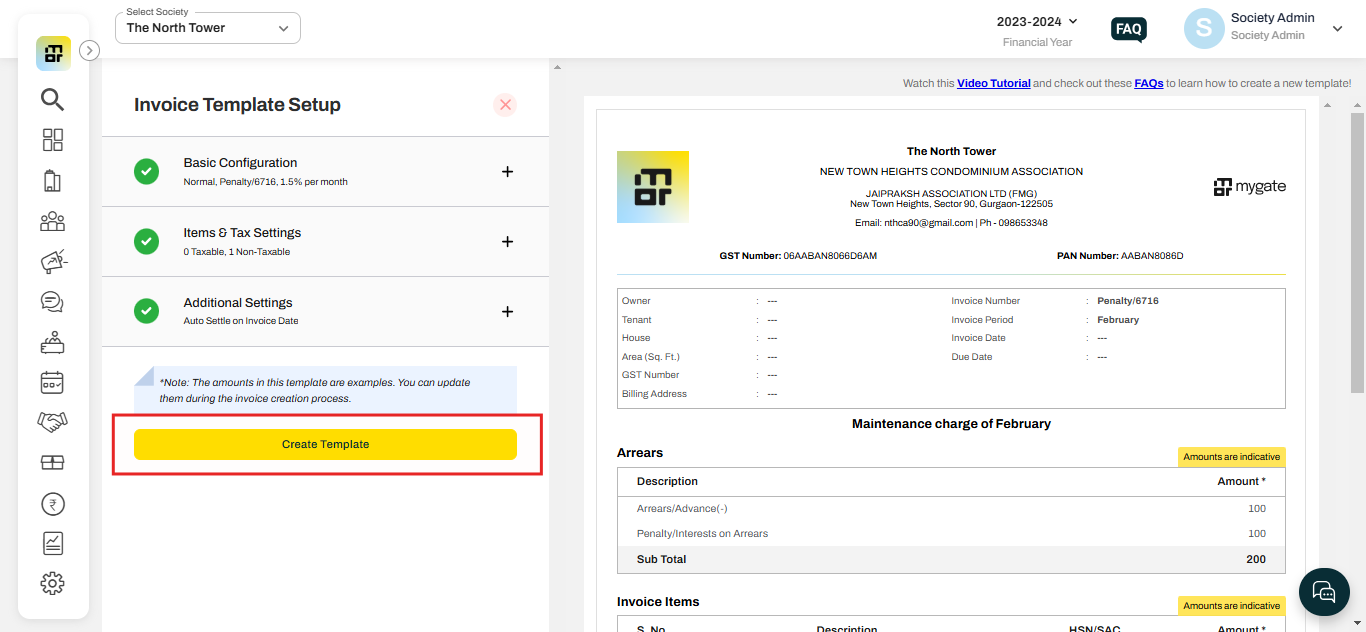Select the vendors handshake icon

click(x=52, y=422)
